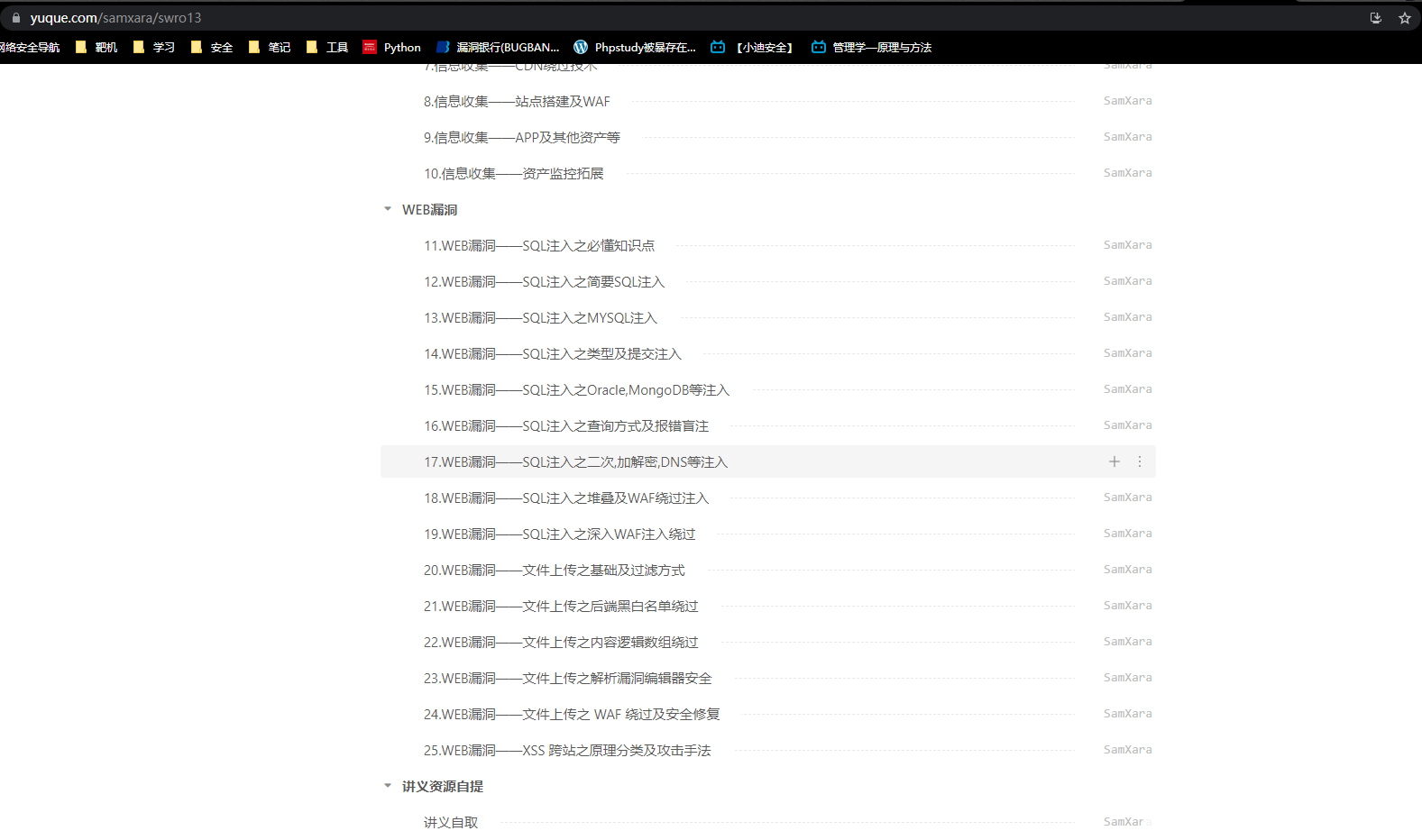Open the 漏洞银行(BUGBAN... bookmark
Image resolution: width=1422 pixels, height=840 pixels.
(498, 47)
